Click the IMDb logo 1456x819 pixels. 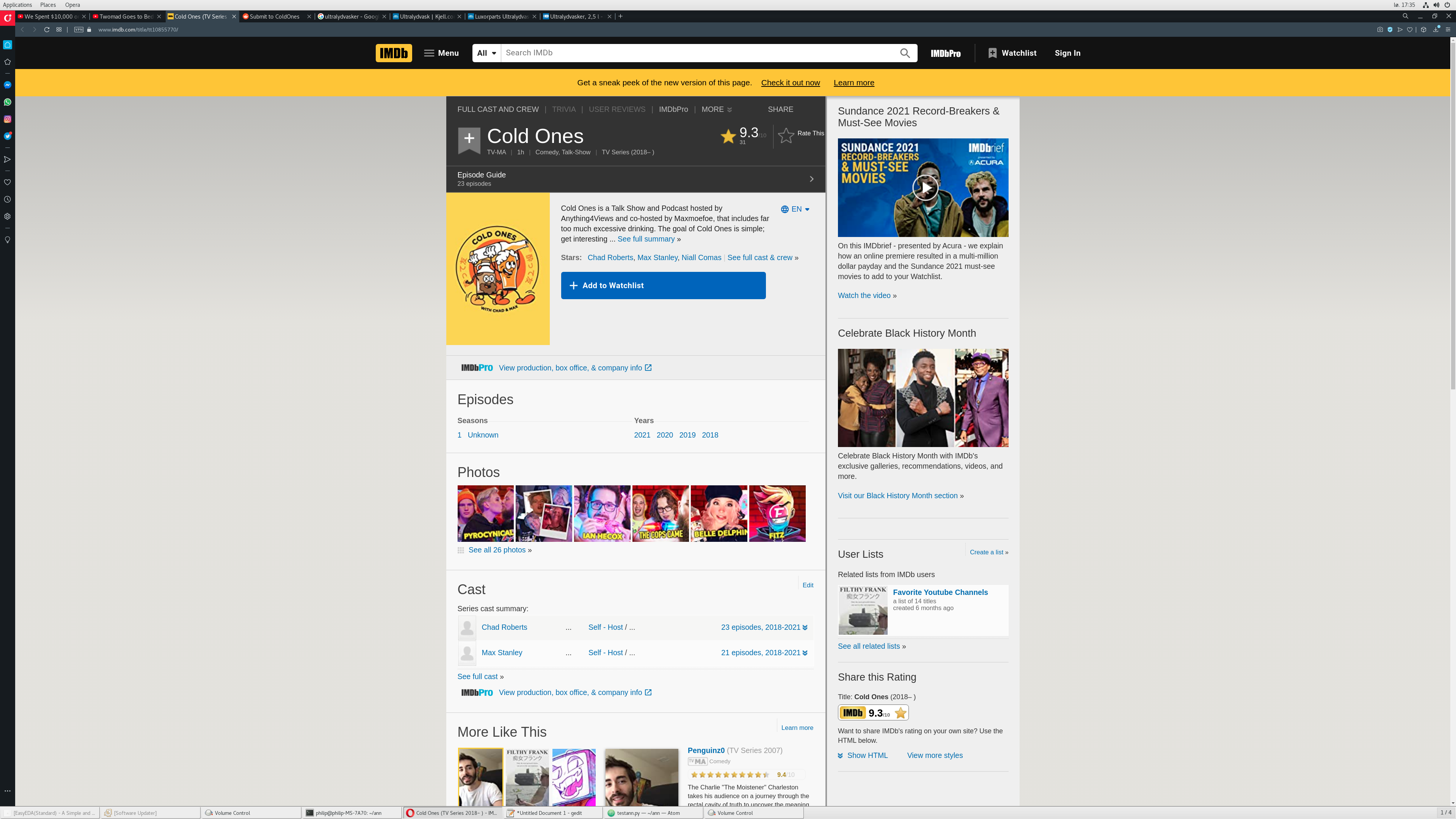[394, 53]
